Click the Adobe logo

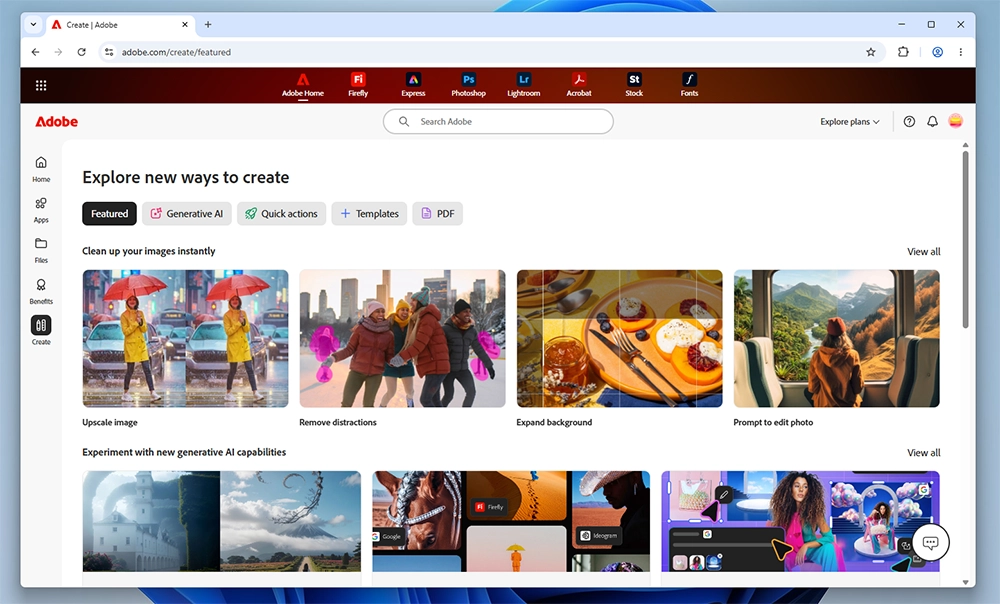click(56, 121)
